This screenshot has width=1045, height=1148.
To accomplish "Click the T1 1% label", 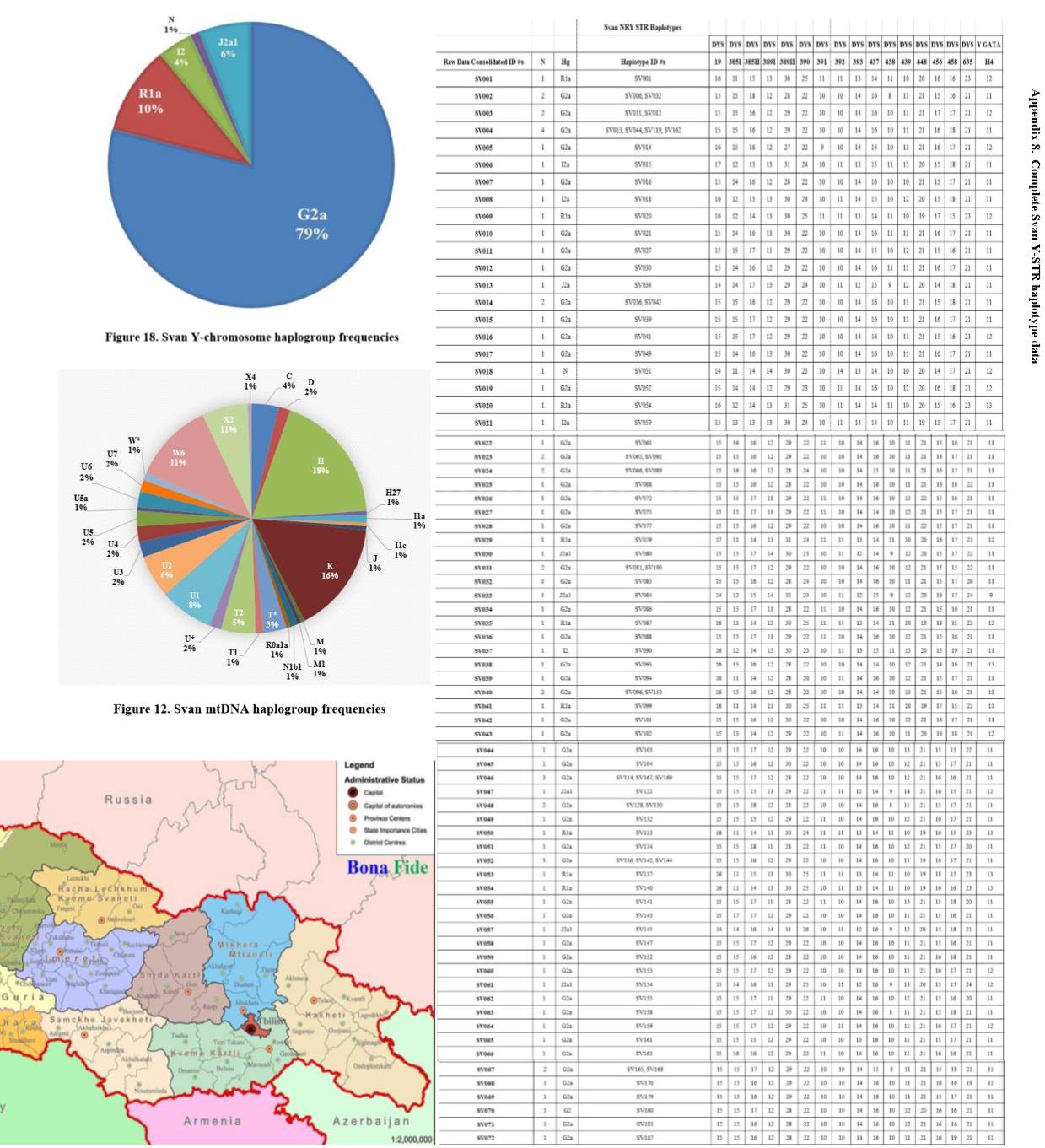I will 233,657.
